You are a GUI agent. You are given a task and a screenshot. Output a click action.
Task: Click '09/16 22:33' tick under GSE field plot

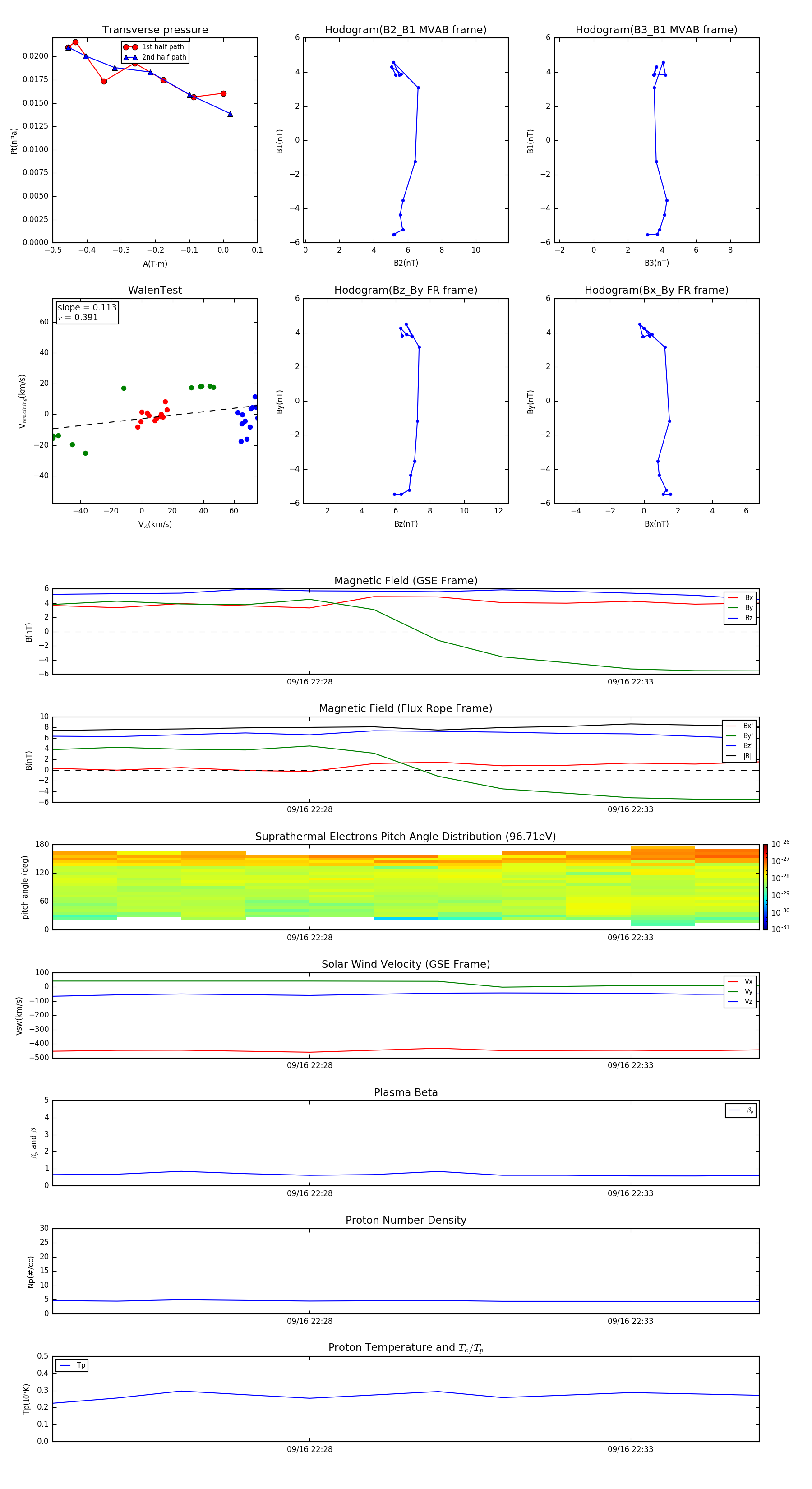point(630,682)
